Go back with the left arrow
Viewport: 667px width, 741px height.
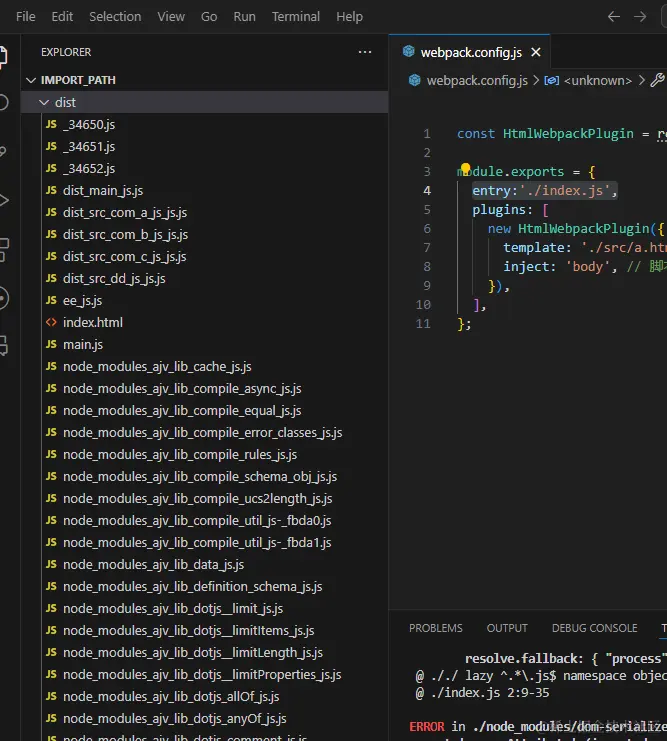614,17
